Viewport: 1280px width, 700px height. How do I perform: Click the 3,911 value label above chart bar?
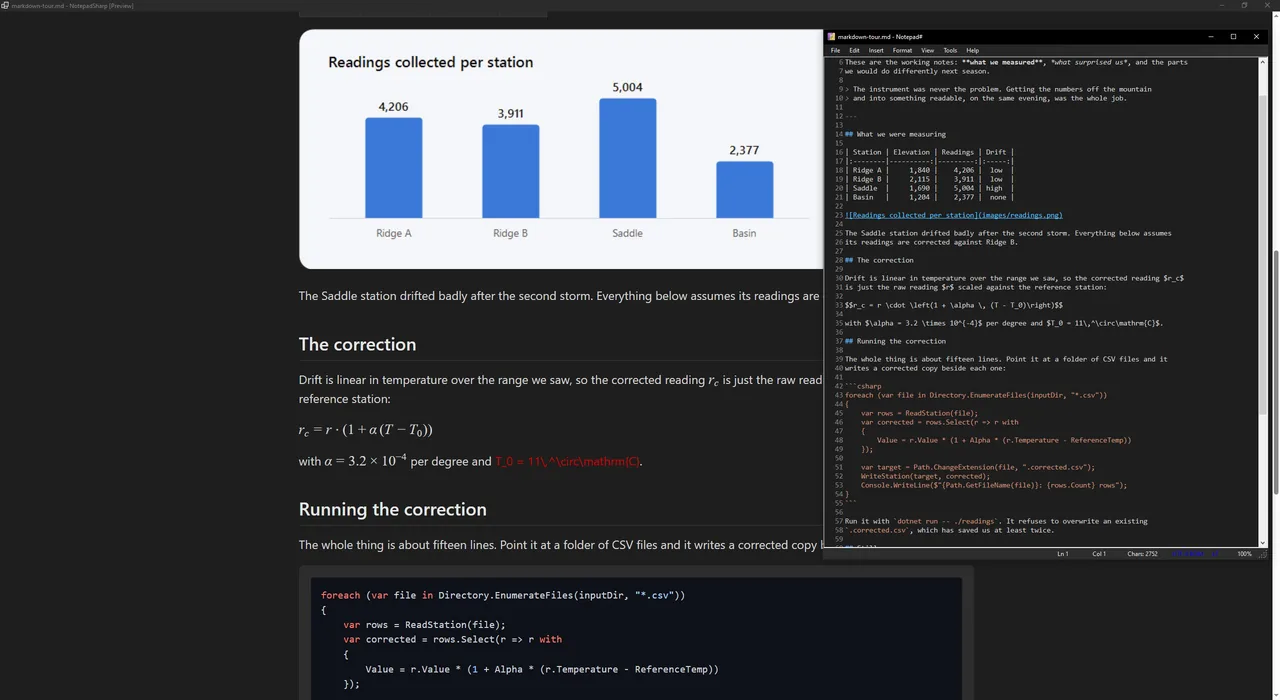[510, 113]
